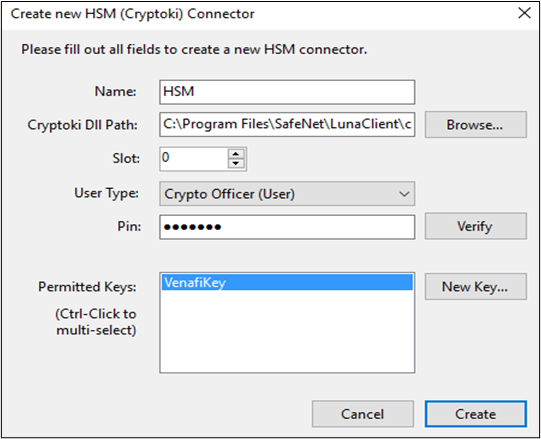Click the "Permitted Keys:" label

click(x=87, y=287)
